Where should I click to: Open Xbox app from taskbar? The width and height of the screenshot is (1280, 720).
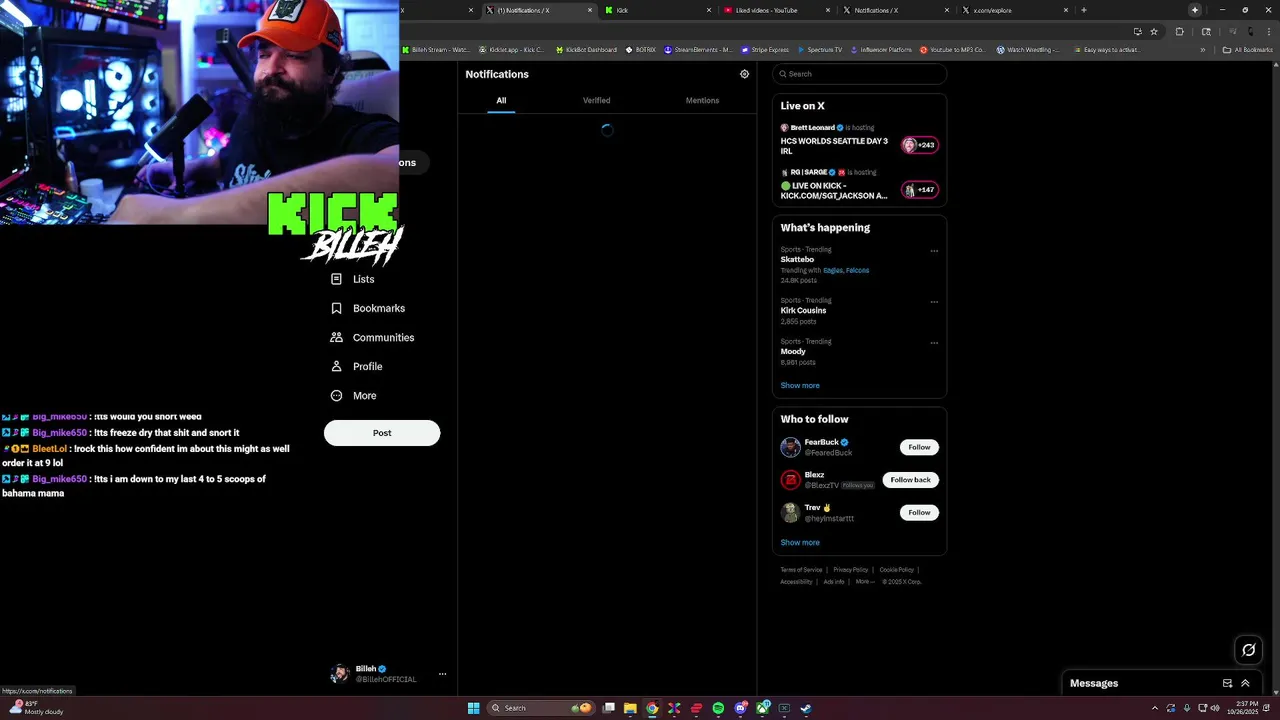tap(762, 707)
